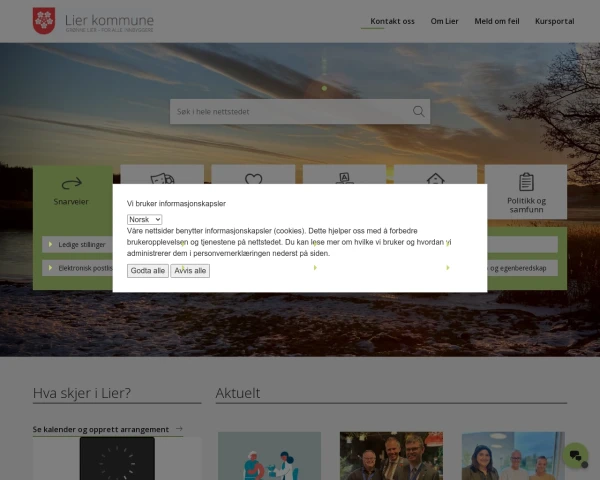Open the Norsk language dropdown

(144, 219)
